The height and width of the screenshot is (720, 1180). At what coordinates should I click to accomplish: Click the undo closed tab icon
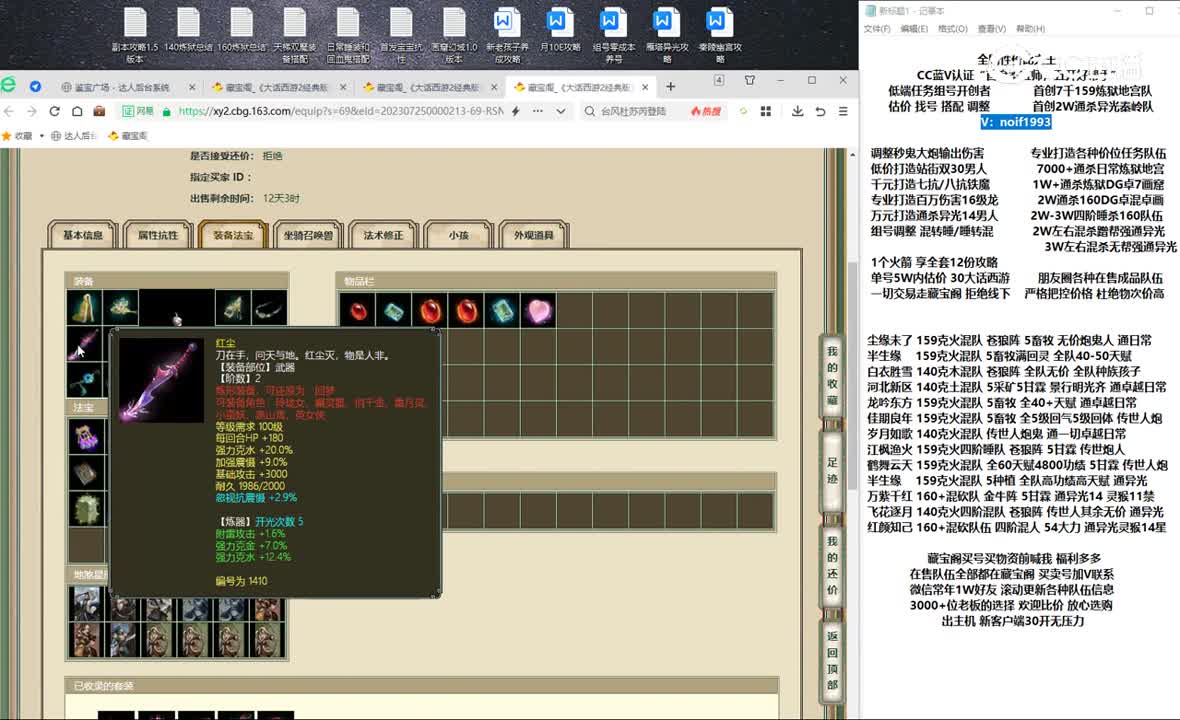820,111
